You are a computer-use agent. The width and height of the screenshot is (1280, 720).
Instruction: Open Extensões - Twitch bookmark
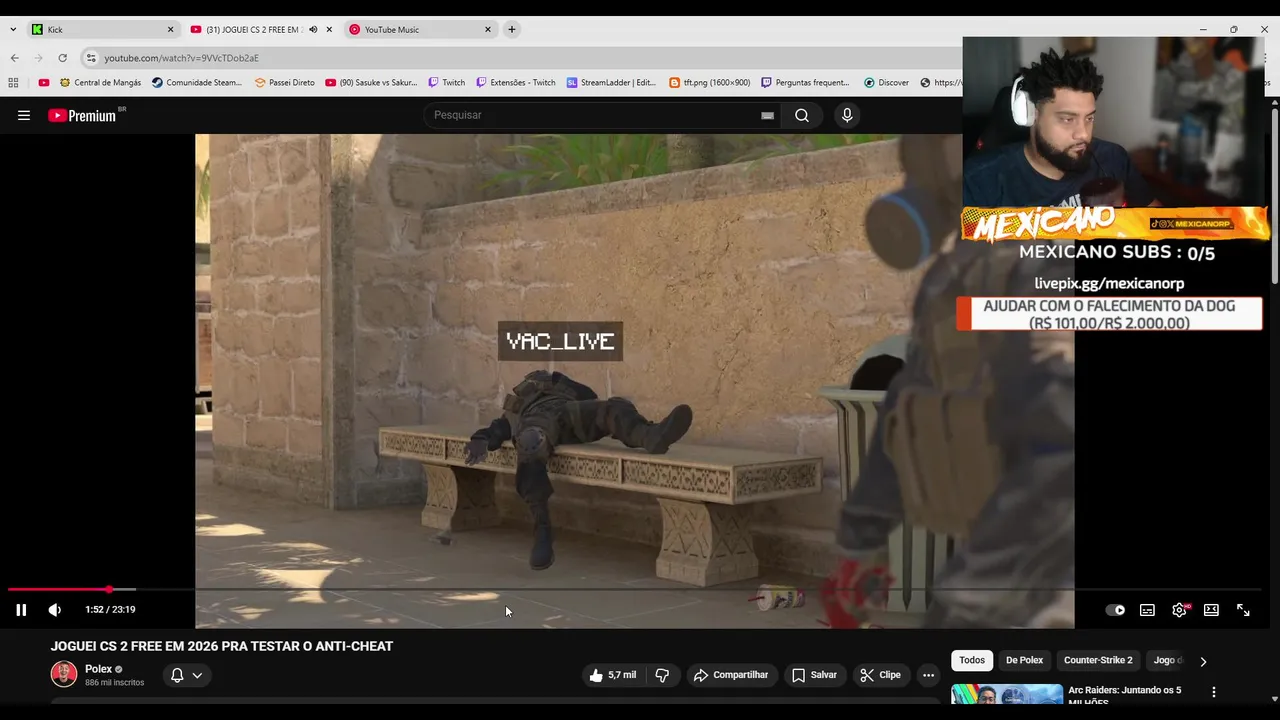click(516, 83)
